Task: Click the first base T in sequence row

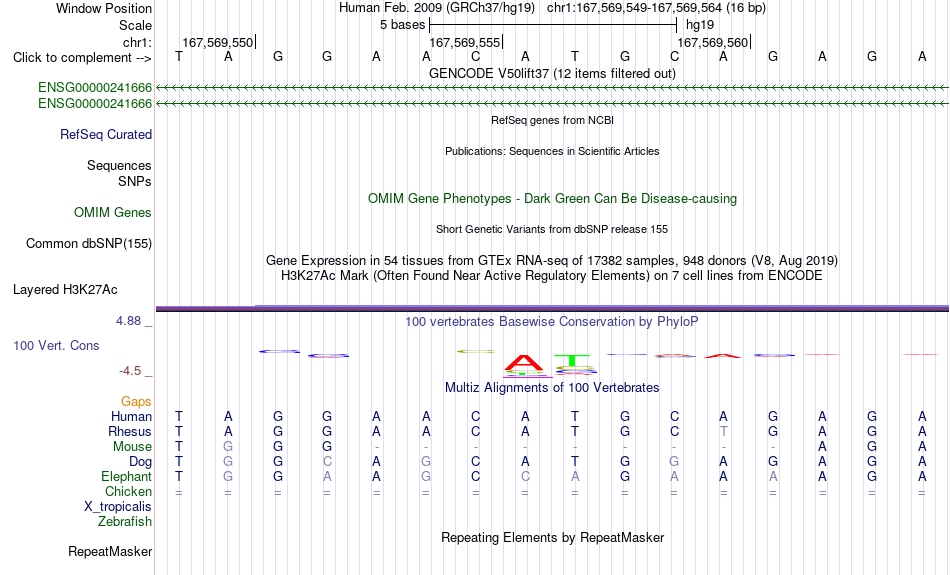Action: (179, 56)
